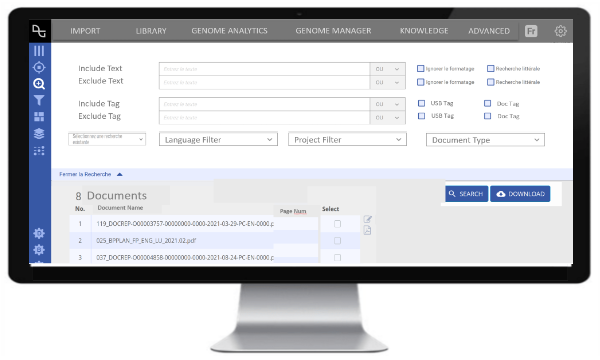Click the funnel filter icon in sidebar

(x=39, y=100)
